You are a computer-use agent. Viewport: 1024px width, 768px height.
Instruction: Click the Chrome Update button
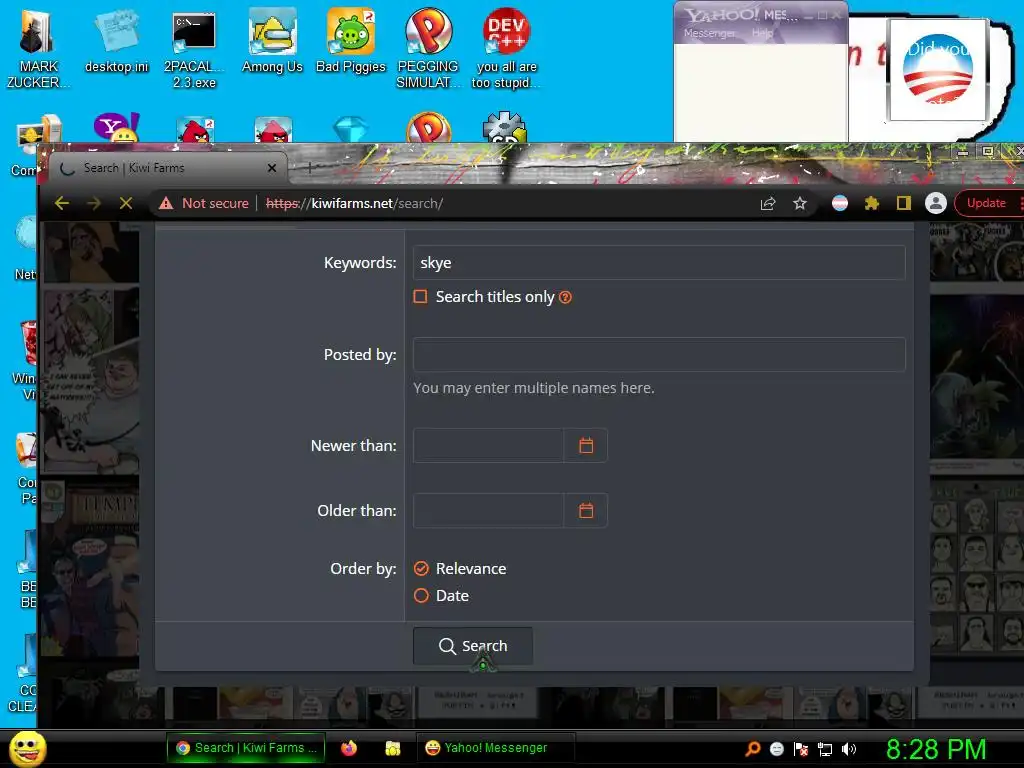pos(986,203)
